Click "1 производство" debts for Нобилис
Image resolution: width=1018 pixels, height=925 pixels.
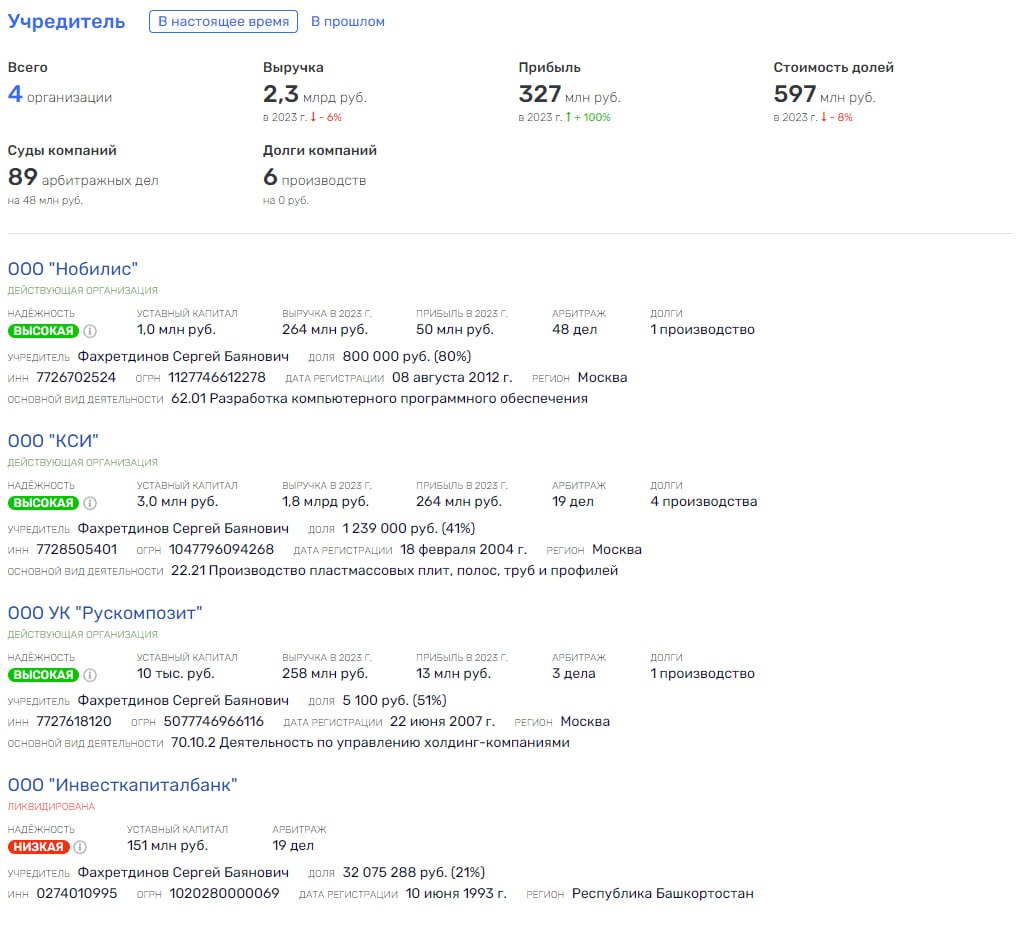pos(702,329)
